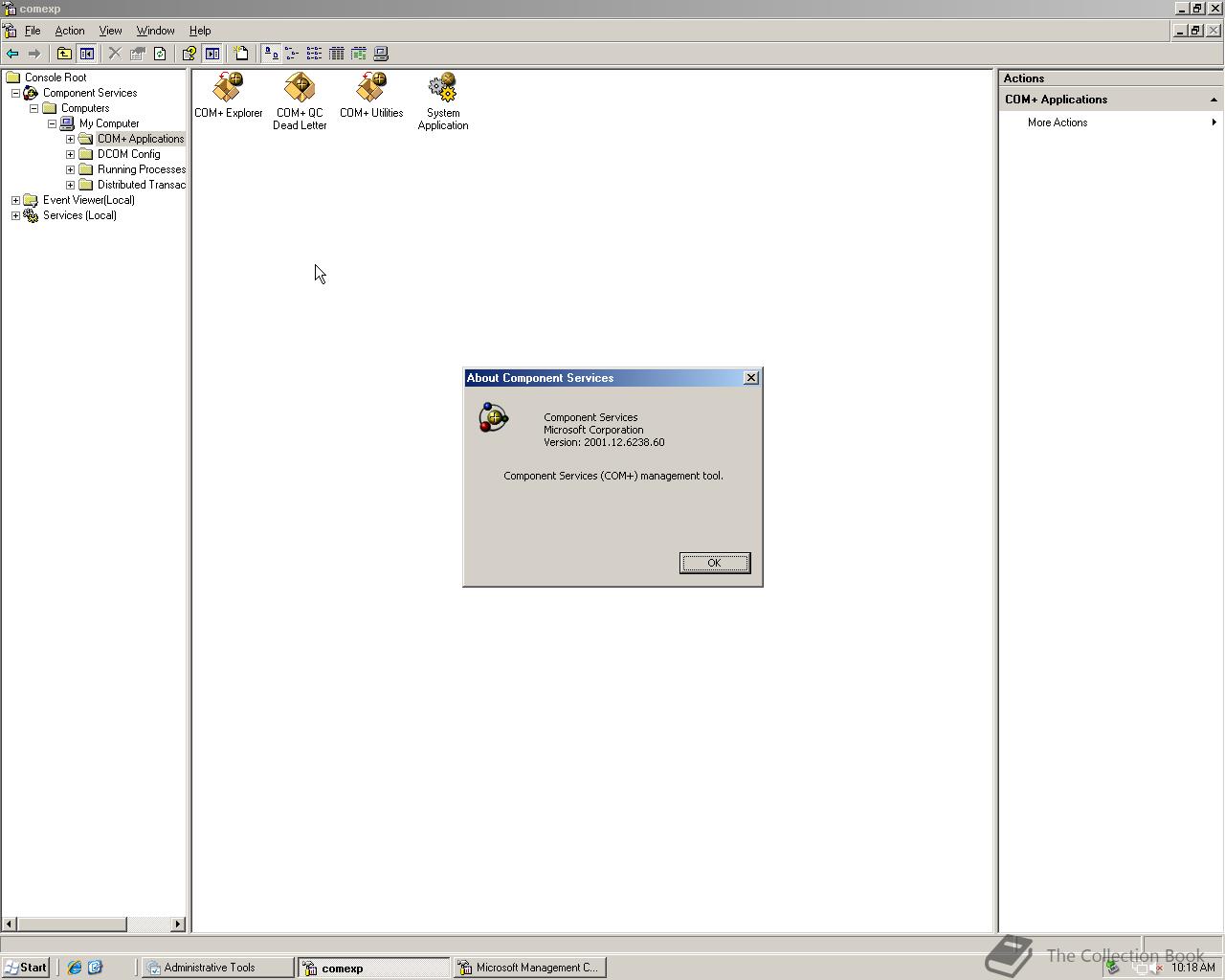
Task: Click tree pane horizontal scrollbar right arrow
Action: tap(178, 924)
